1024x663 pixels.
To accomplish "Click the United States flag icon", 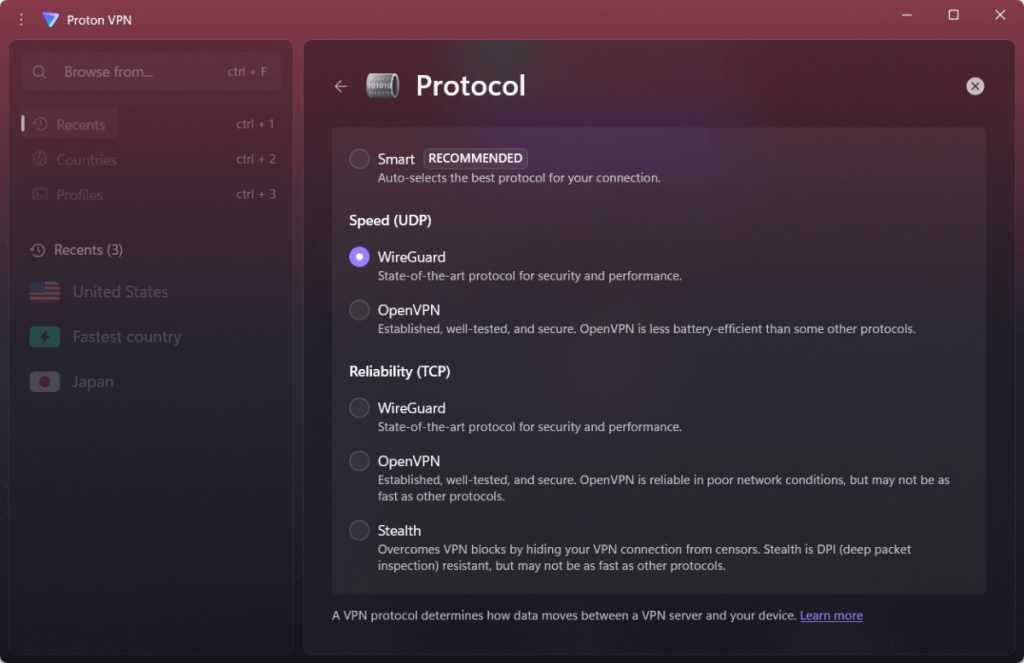I will [45, 292].
